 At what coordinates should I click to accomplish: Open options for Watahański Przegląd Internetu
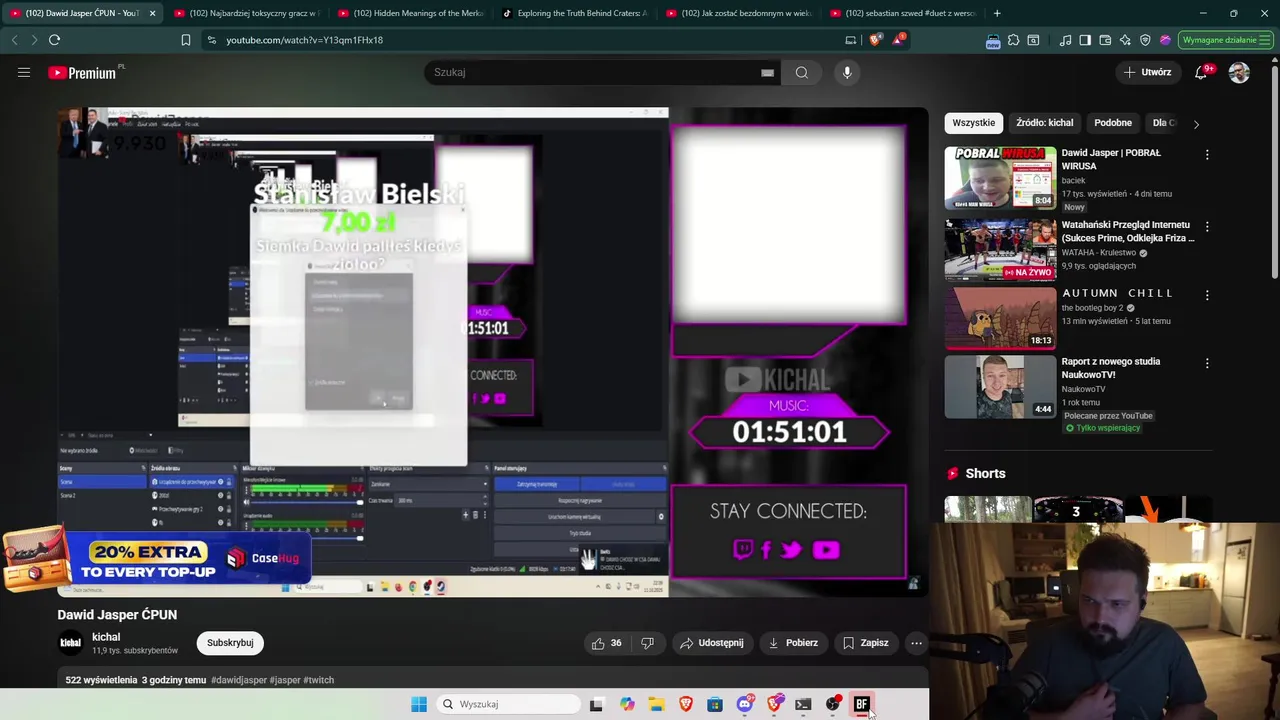(x=1207, y=227)
